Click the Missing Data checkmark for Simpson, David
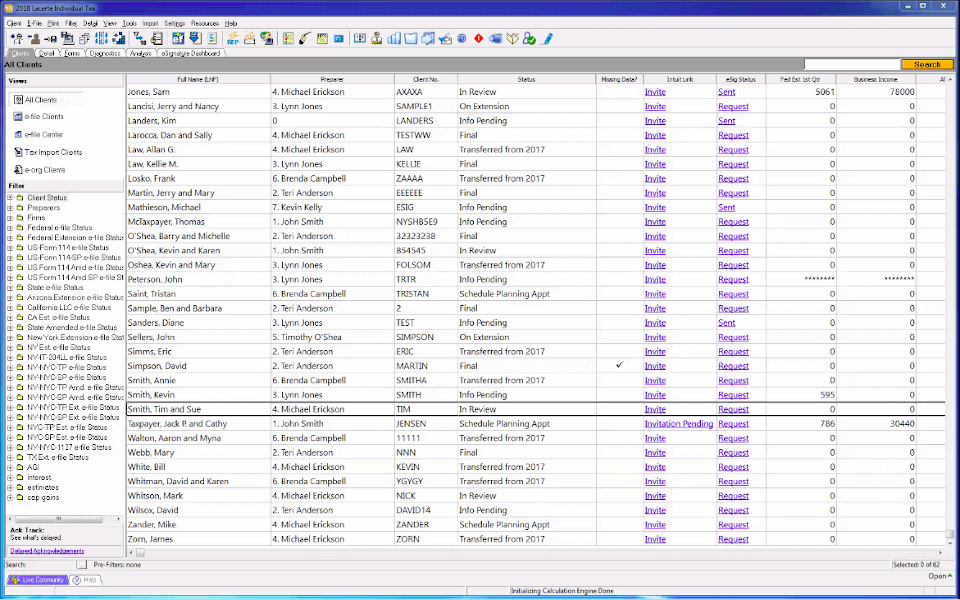The image size is (960, 600). tap(620, 365)
